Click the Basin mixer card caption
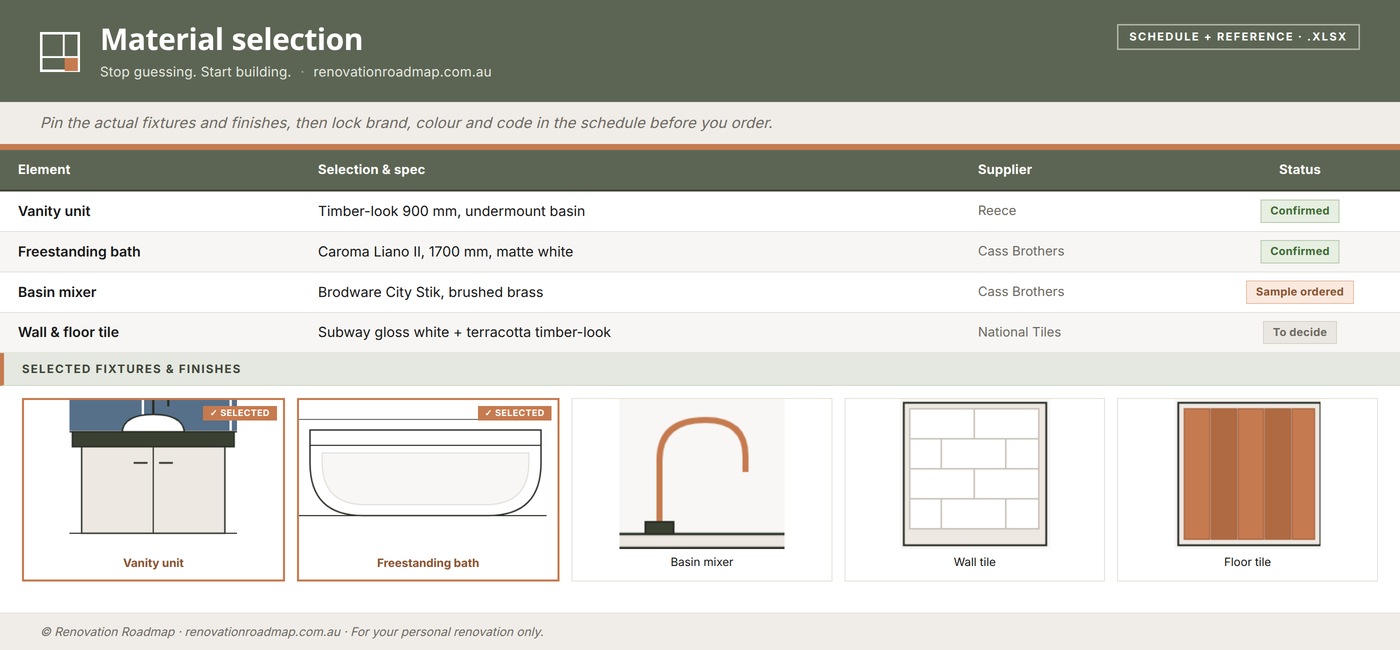 702,562
